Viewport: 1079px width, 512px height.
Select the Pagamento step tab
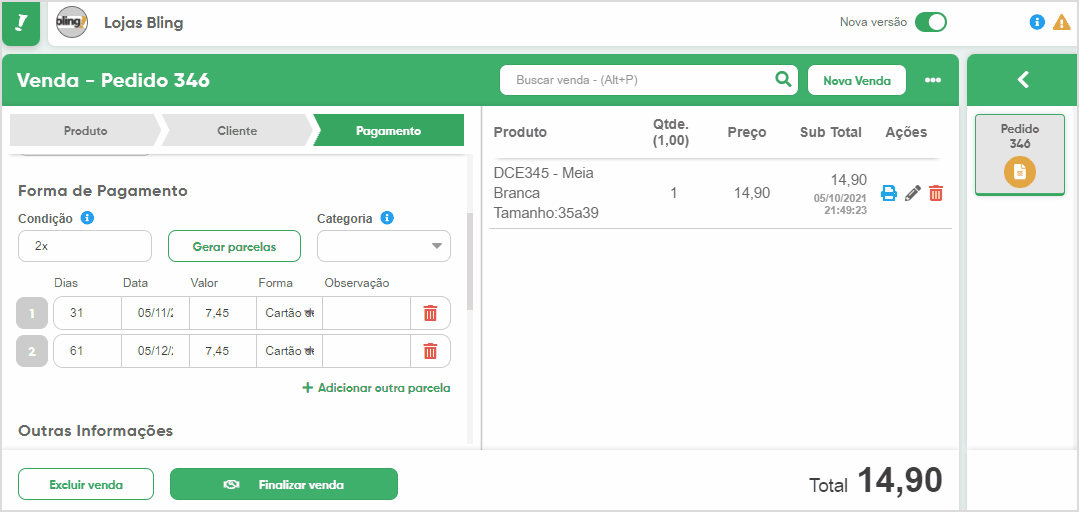(x=388, y=131)
